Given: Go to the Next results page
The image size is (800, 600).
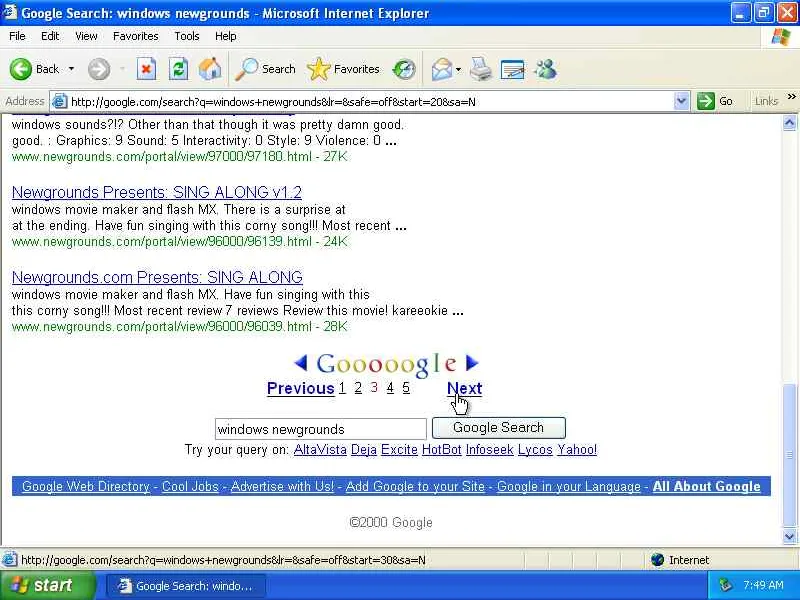Looking at the screenshot, I should click(464, 388).
